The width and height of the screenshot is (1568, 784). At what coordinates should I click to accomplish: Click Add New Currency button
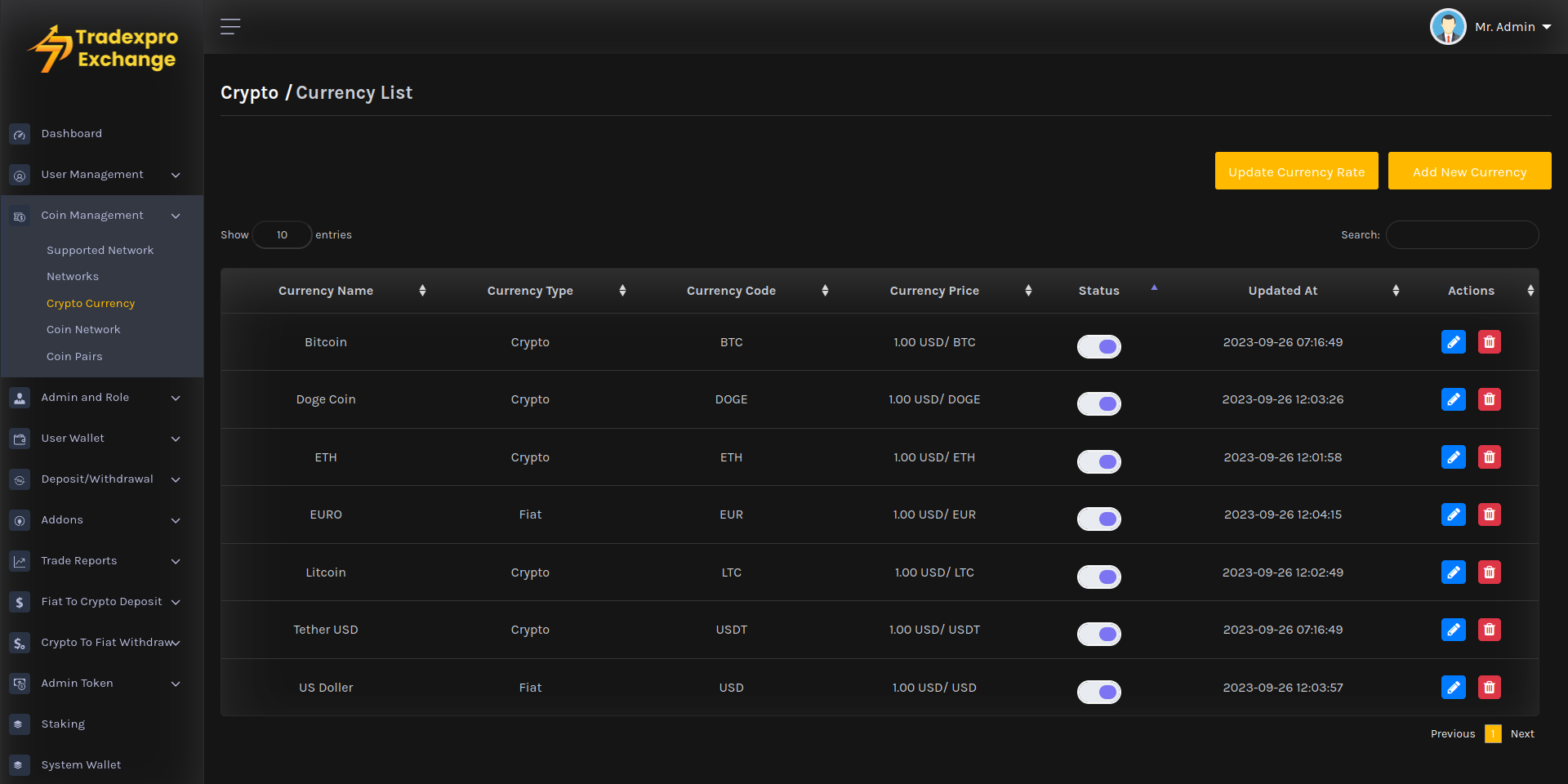pos(1469,171)
